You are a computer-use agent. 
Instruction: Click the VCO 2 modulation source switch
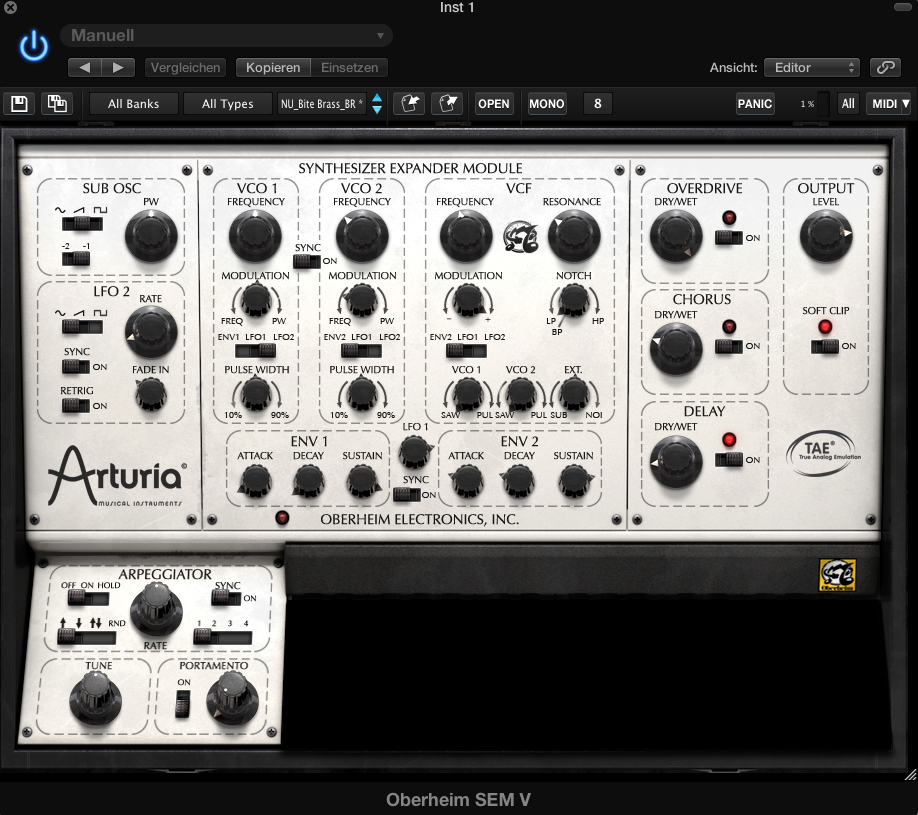pyautogui.click(x=361, y=350)
